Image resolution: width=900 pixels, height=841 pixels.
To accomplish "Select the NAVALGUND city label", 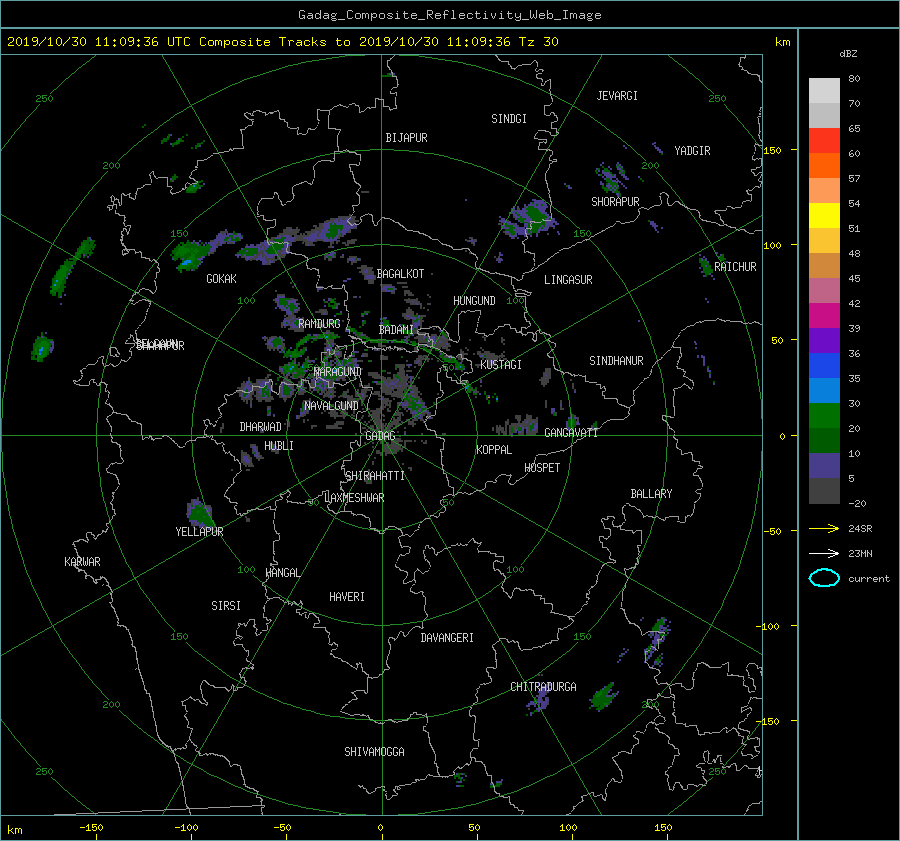I will [331, 406].
